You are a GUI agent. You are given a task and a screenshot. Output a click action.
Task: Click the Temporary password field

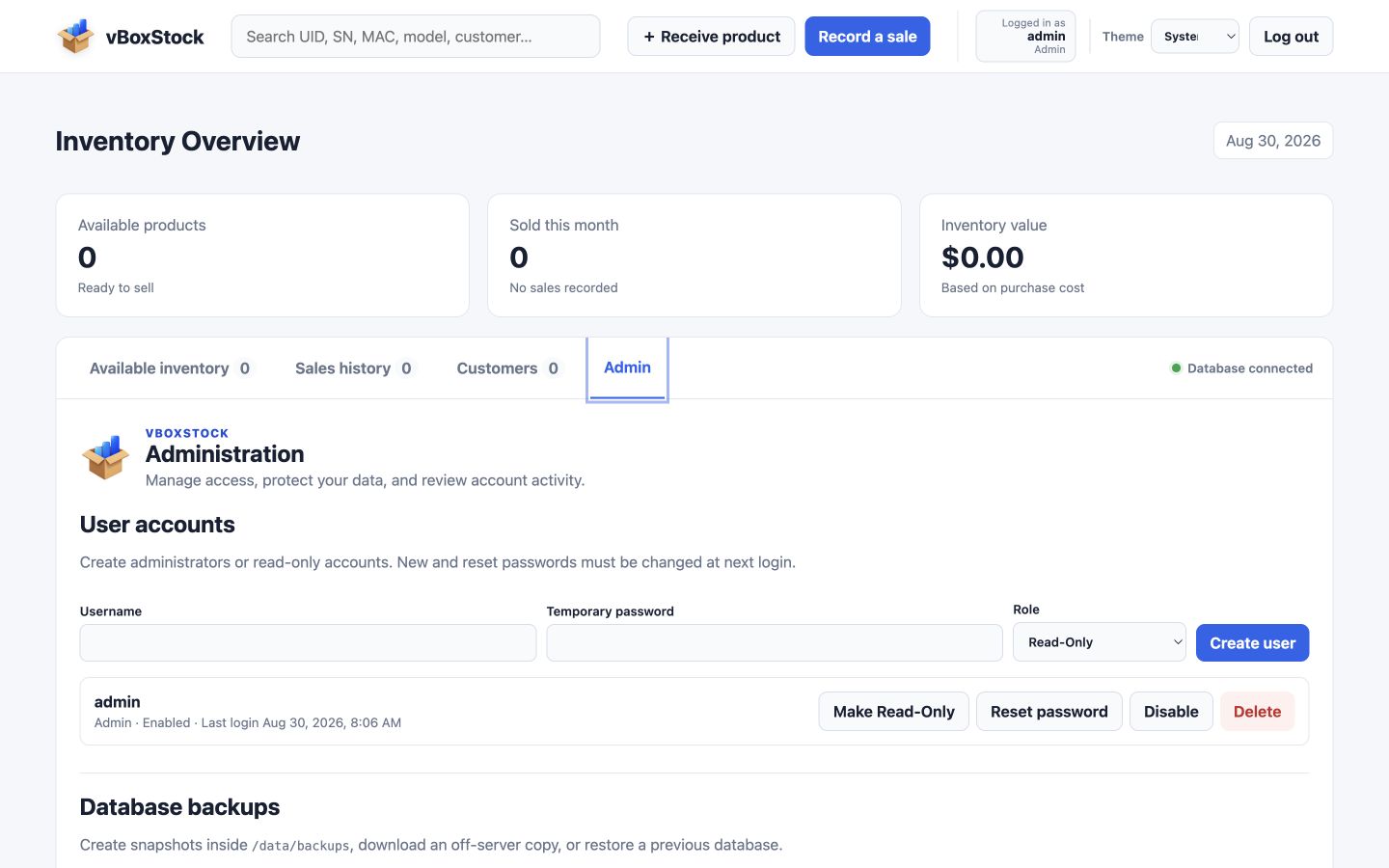pos(775,642)
